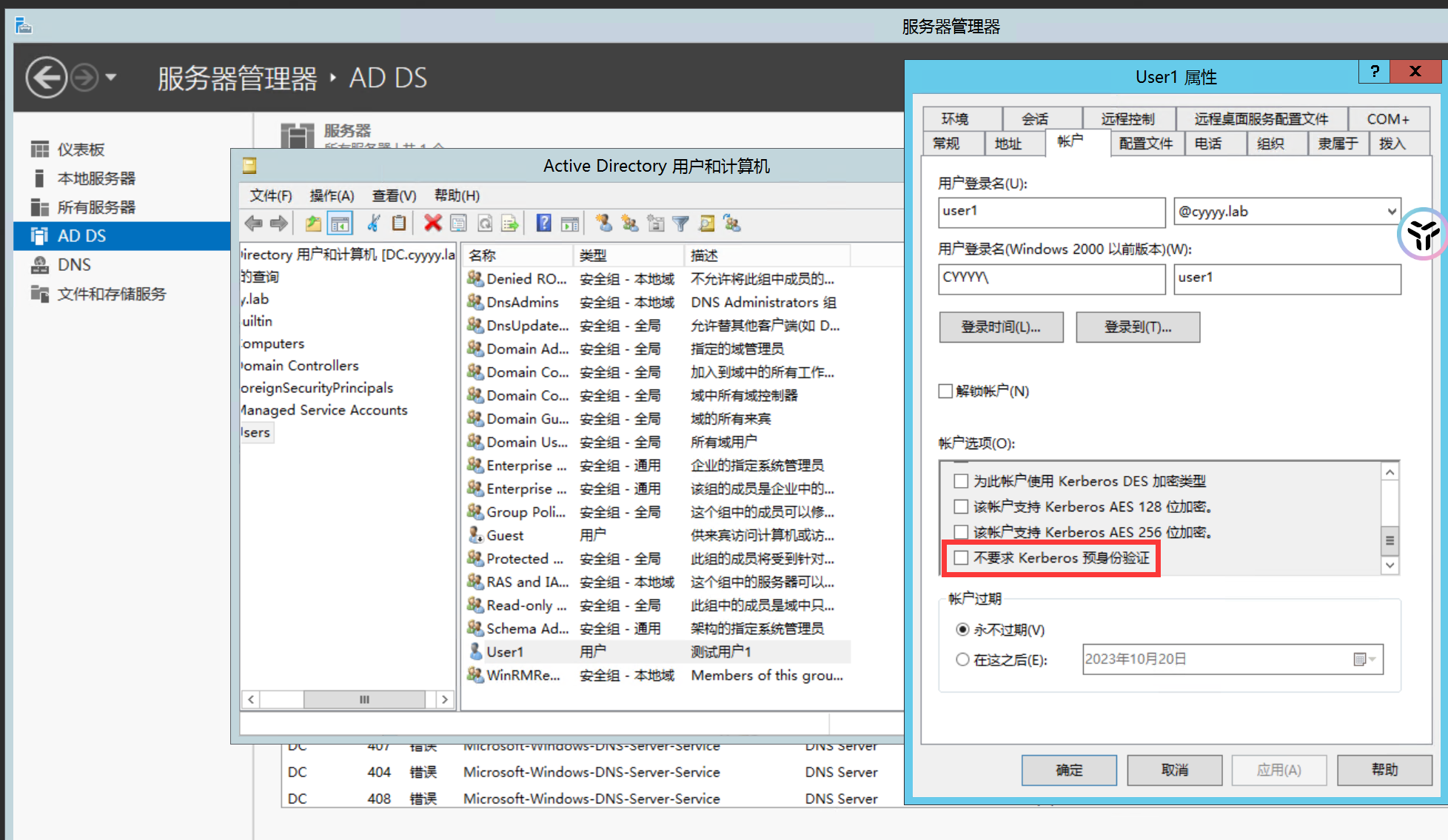1448x840 pixels.
Task: Click the help question mark in User1 dialog
Action: click(1375, 71)
